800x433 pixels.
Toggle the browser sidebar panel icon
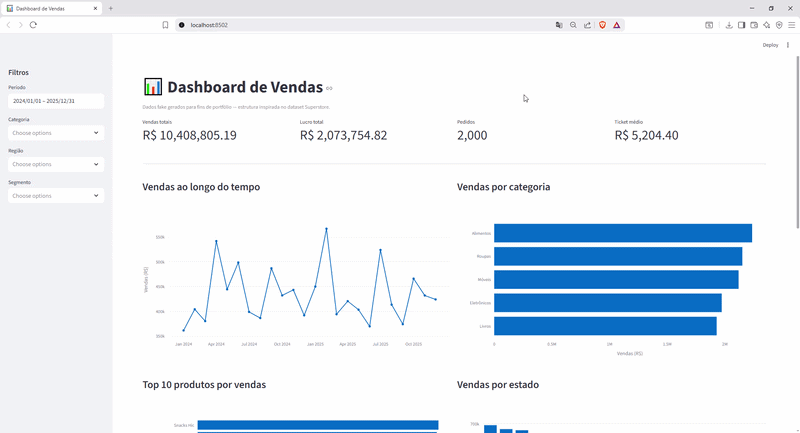tap(742, 25)
